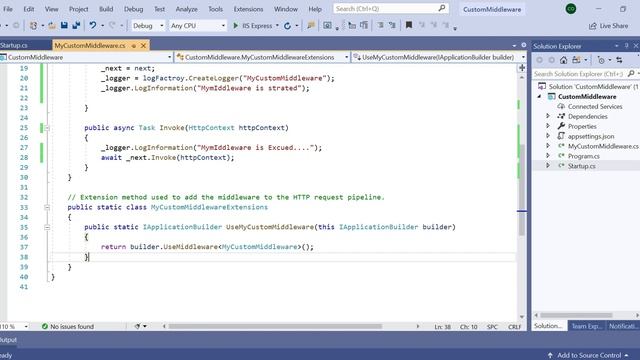Image resolution: width=640 pixels, height=360 pixels.
Task: Select appsettings.json in Solution Explorer
Action: pos(591,136)
